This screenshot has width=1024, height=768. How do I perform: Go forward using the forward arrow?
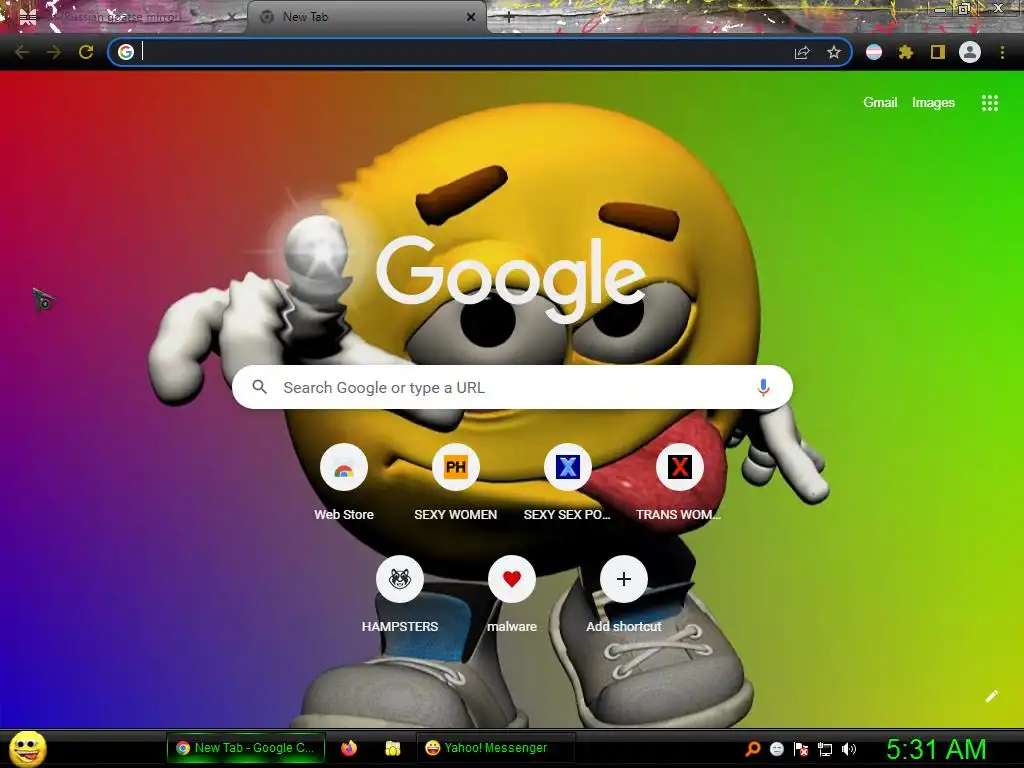point(54,52)
